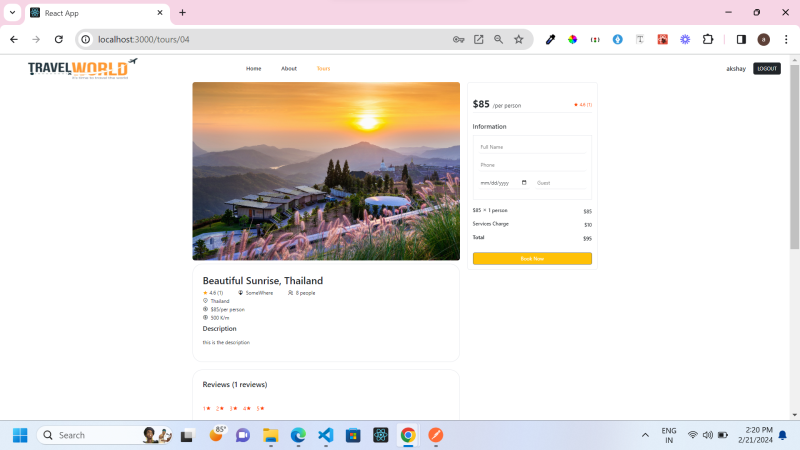Click the Beautiful Sunrise, Thailand heading
Image resolution: width=800 pixels, height=450 pixels.
pos(263,281)
